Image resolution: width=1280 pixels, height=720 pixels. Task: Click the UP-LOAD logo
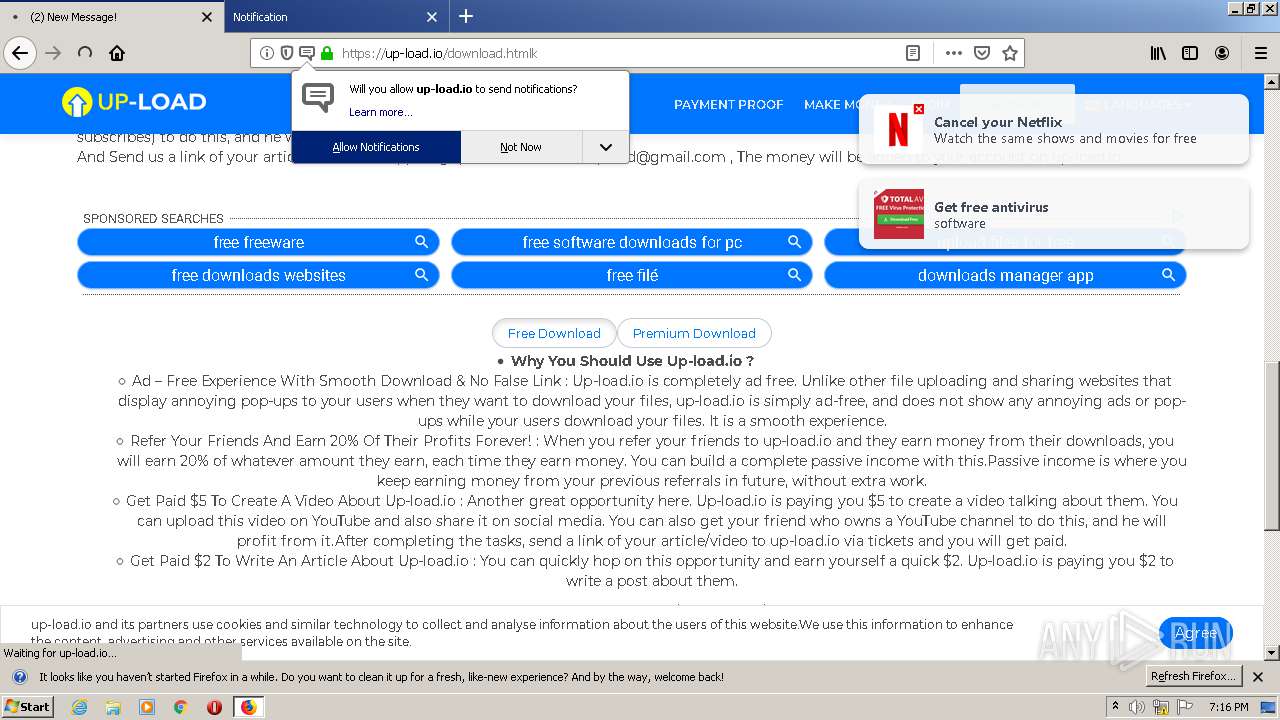coord(134,102)
